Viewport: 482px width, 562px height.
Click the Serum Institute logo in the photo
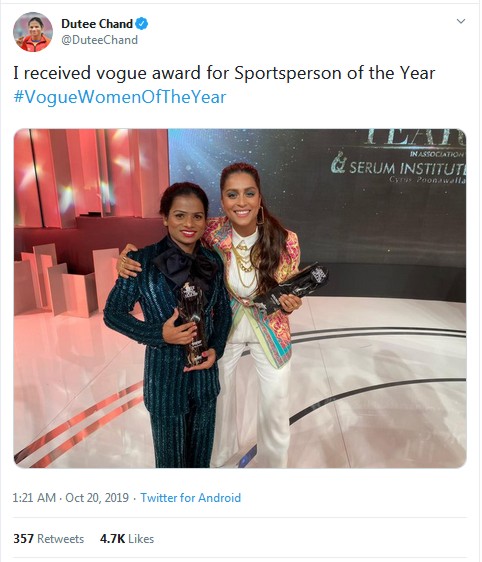point(398,166)
